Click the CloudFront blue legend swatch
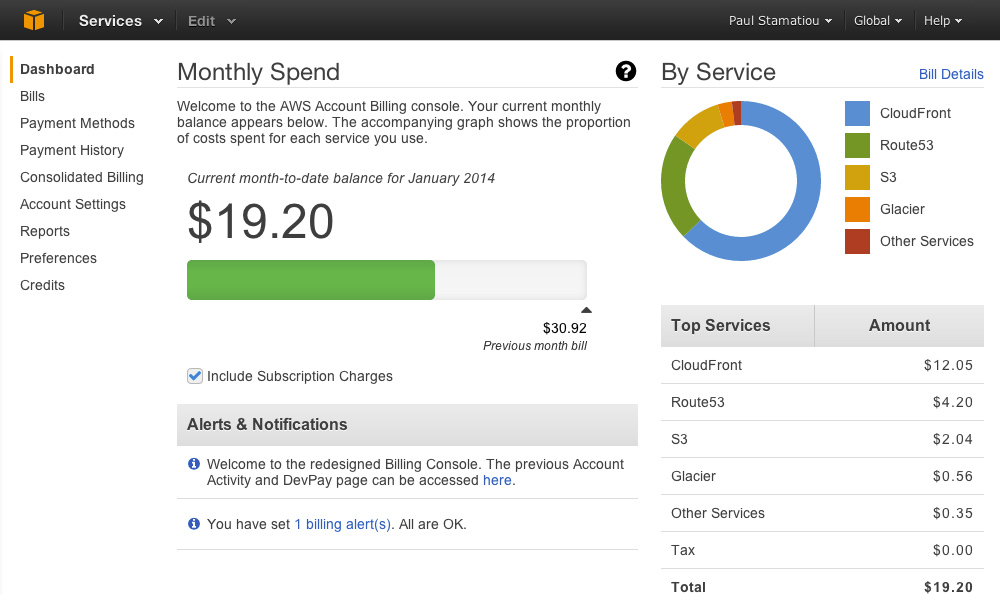1000x595 pixels. tap(857, 114)
